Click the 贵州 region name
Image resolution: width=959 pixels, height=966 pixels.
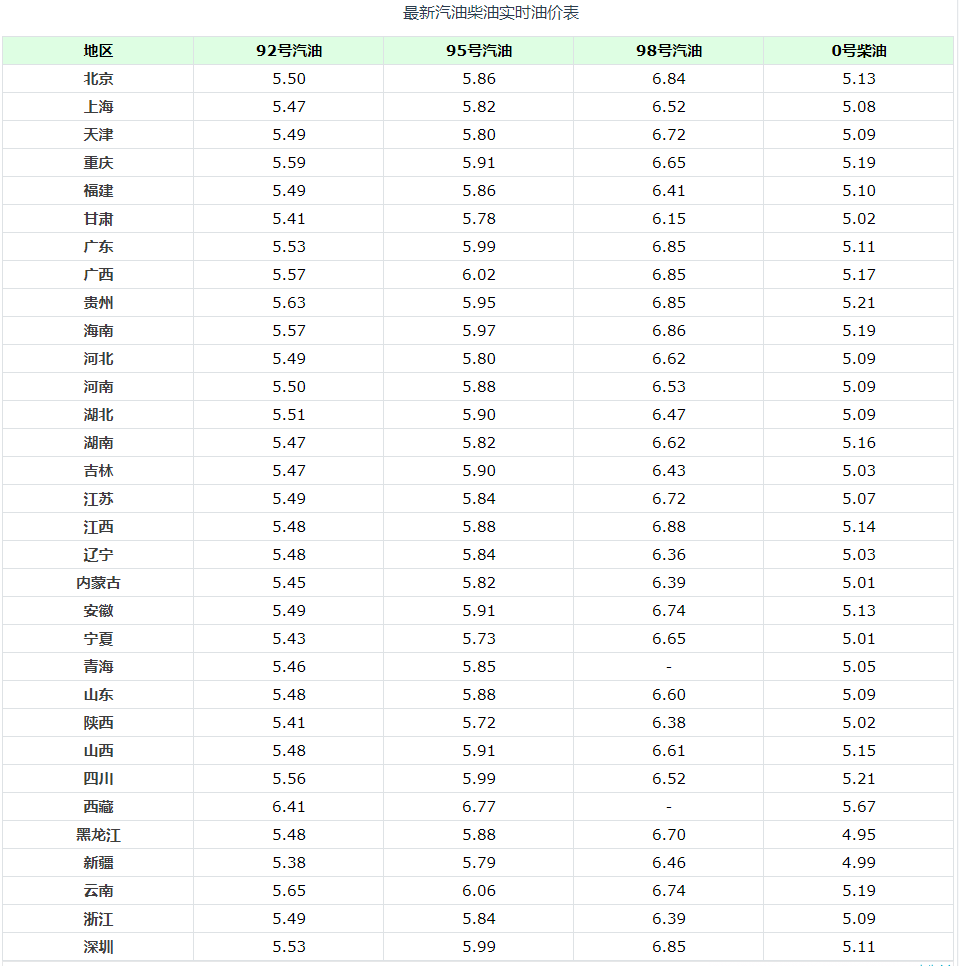(x=99, y=302)
